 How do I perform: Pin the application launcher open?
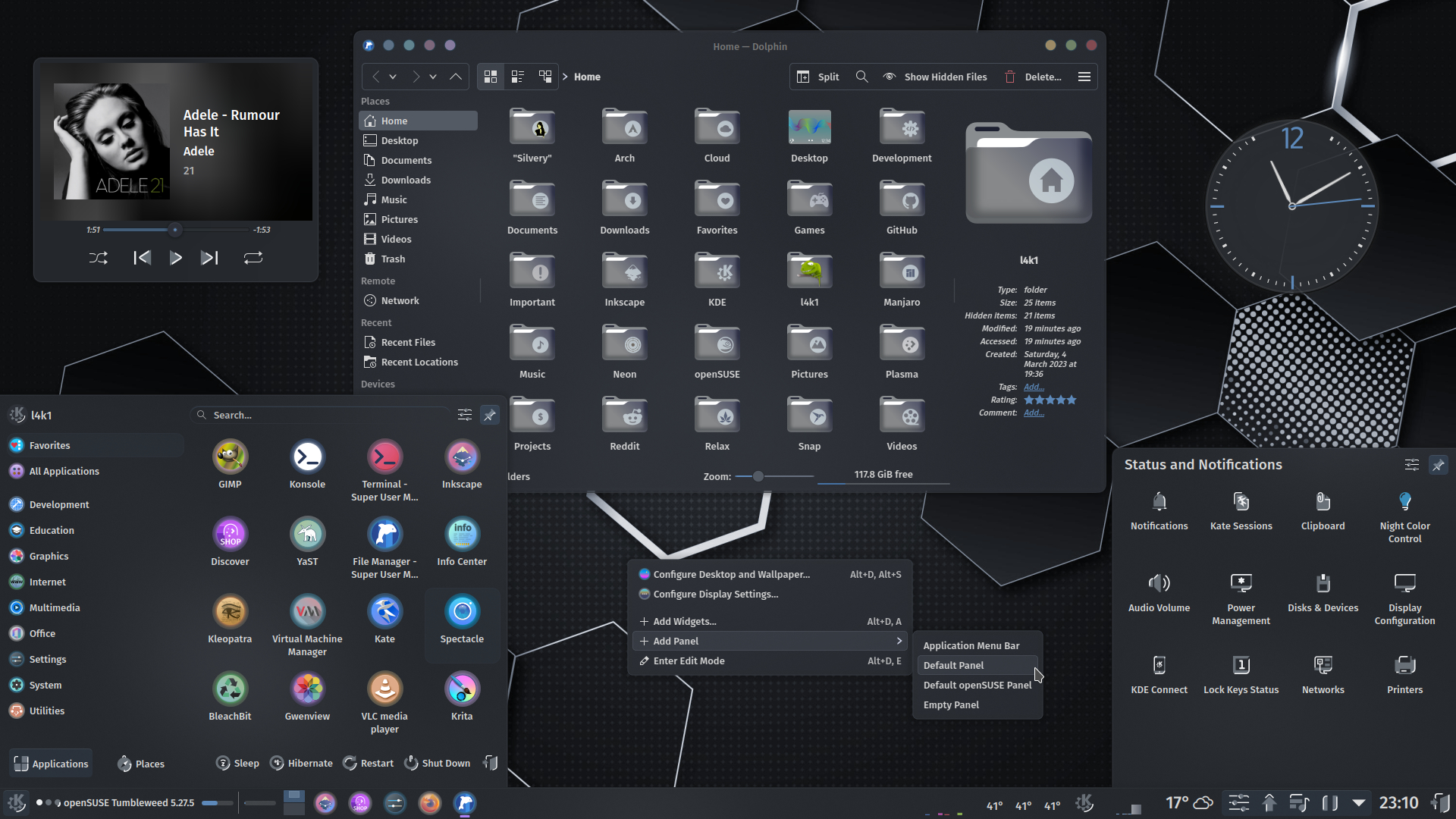[490, 415]
